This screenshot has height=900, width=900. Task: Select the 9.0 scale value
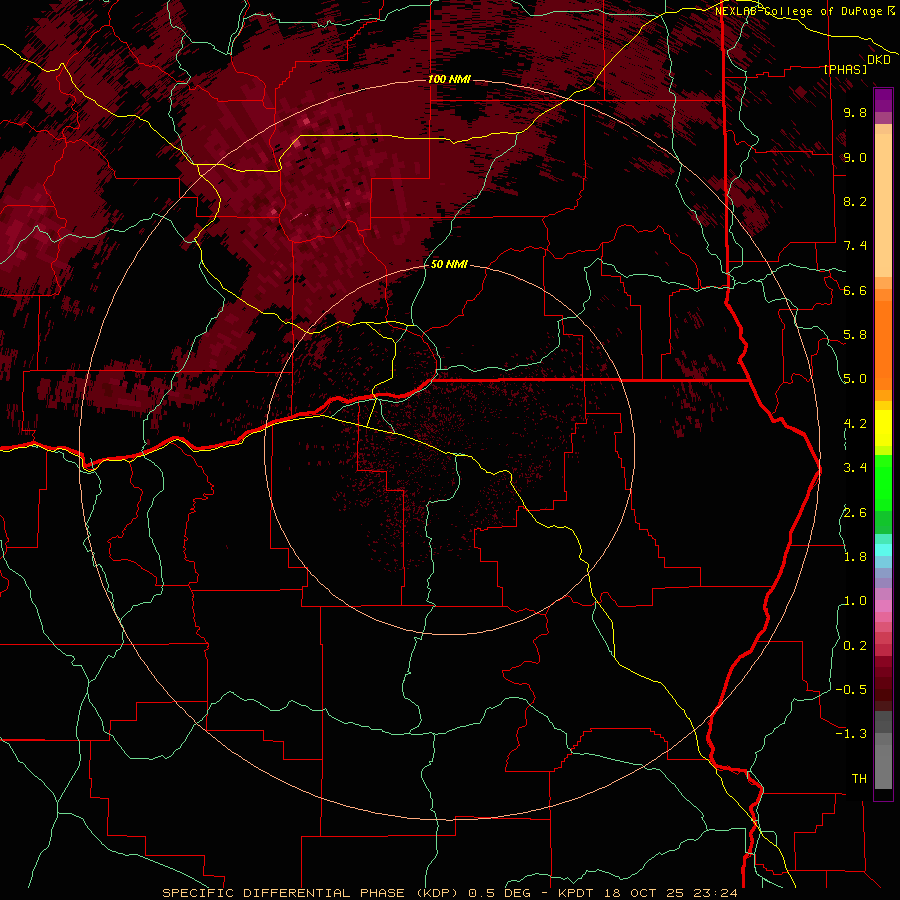(855, 157)
